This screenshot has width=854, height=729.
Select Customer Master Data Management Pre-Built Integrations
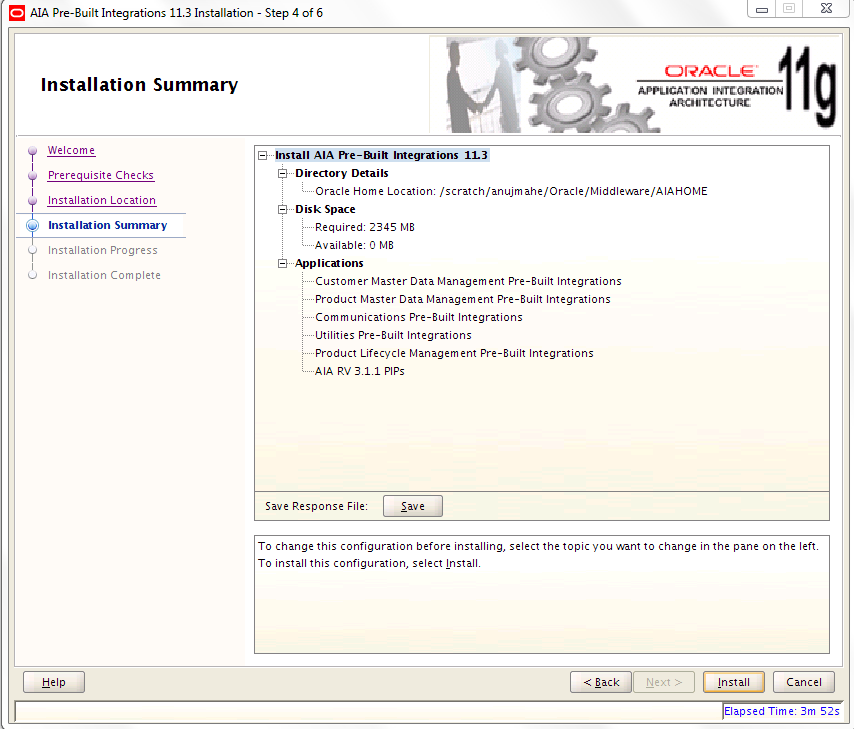pos(468,281)
